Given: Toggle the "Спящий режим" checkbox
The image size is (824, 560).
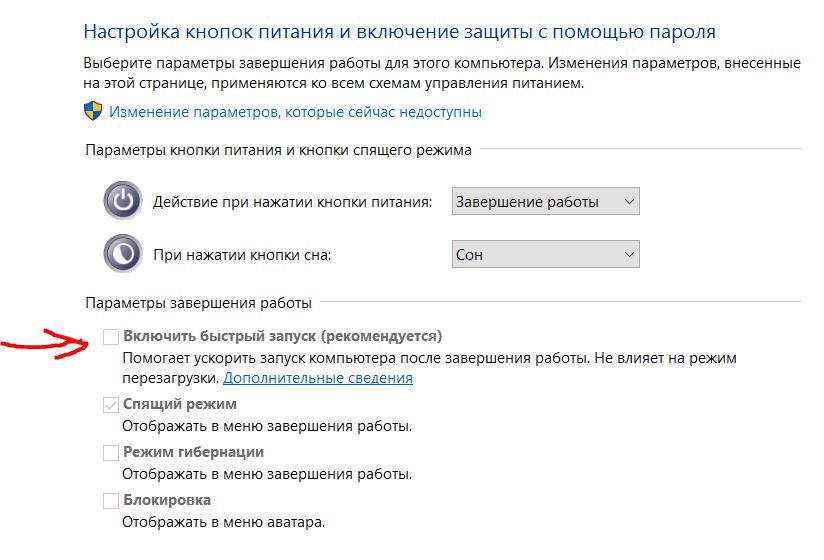Looking at the screenshot, I should tap(111, 405).
